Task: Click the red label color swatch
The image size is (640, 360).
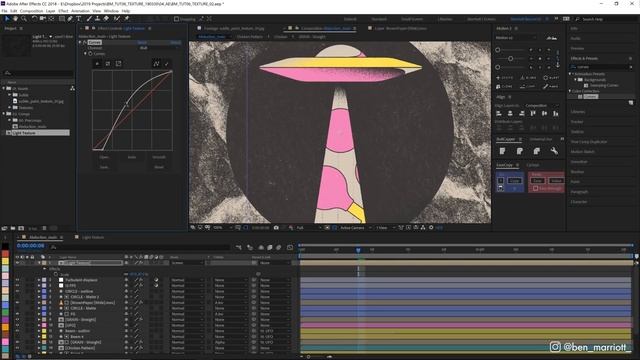Action: coord(5,253)
